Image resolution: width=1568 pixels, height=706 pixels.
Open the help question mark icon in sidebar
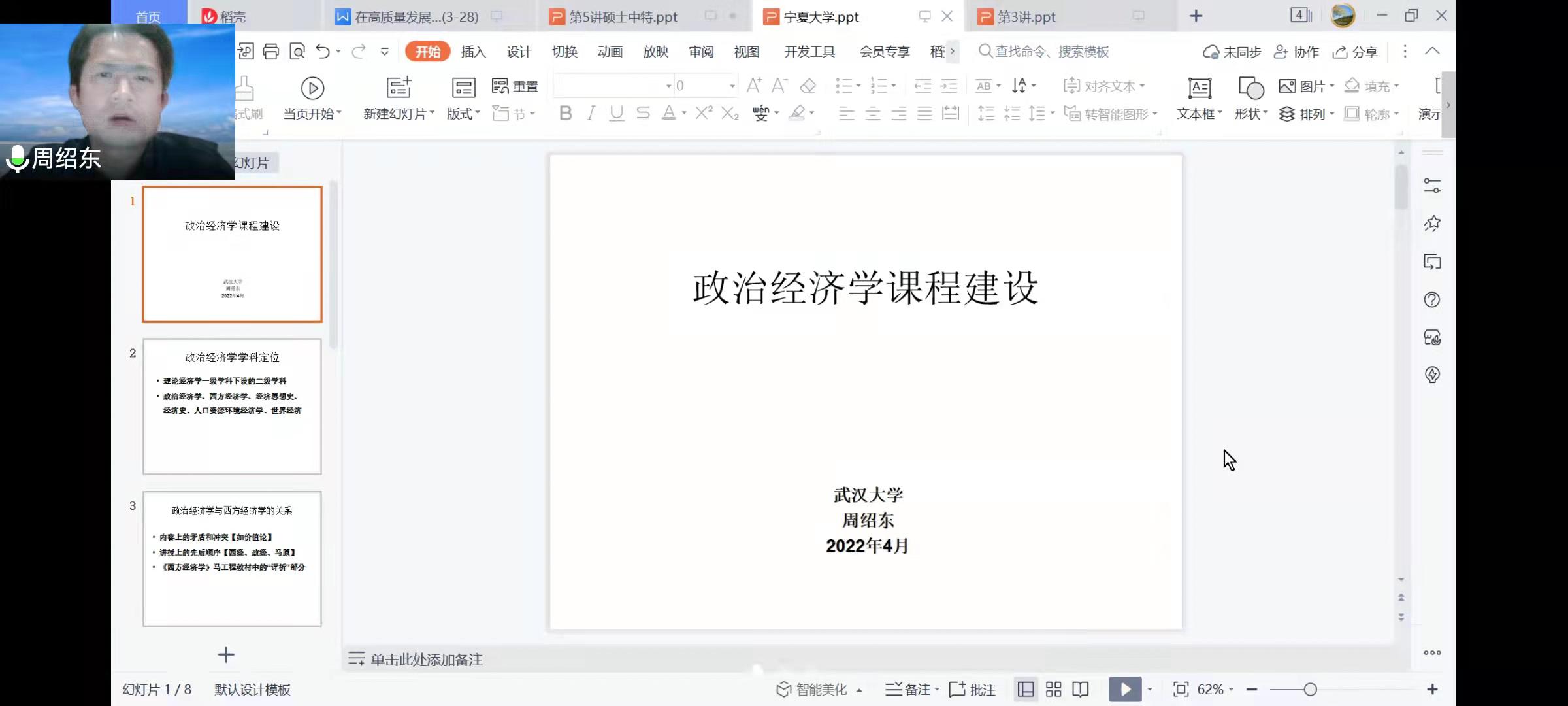click(x=1432, y=300)
